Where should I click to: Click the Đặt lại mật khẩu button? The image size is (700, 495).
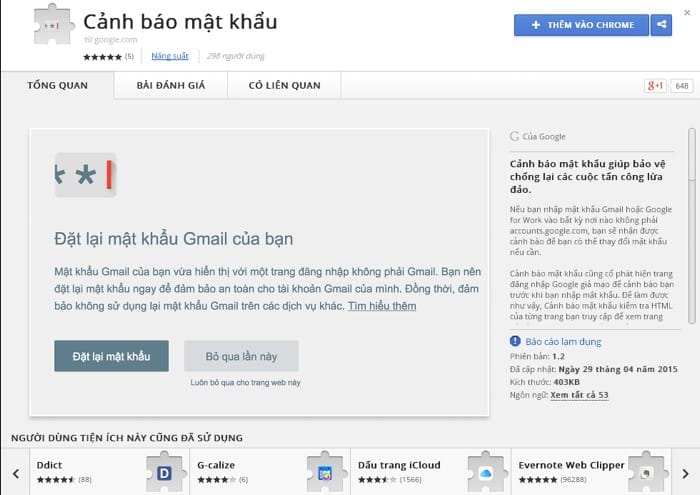pos(111,356)
